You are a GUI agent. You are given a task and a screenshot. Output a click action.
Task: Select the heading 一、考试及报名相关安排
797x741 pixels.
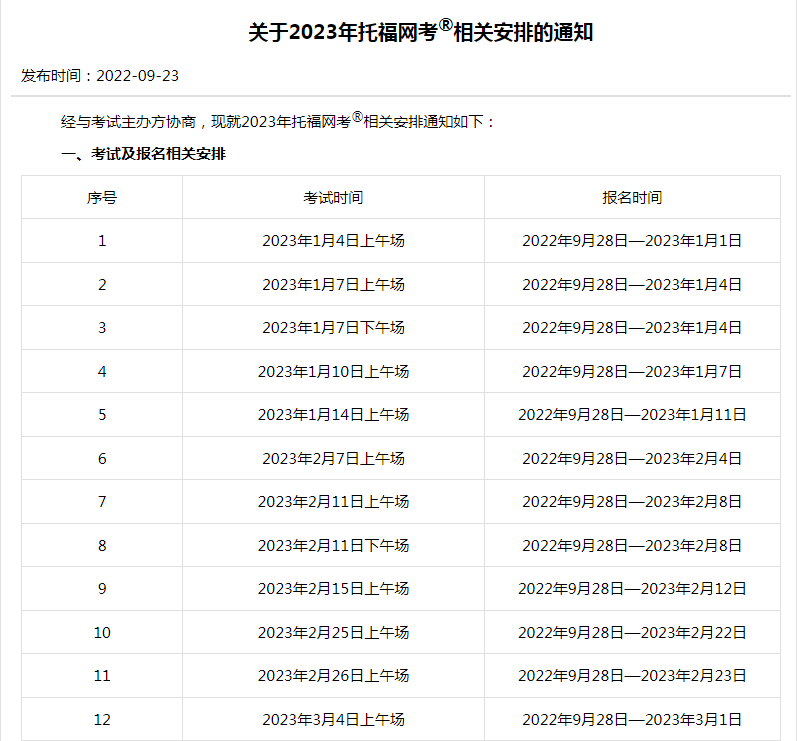(143, 153)
